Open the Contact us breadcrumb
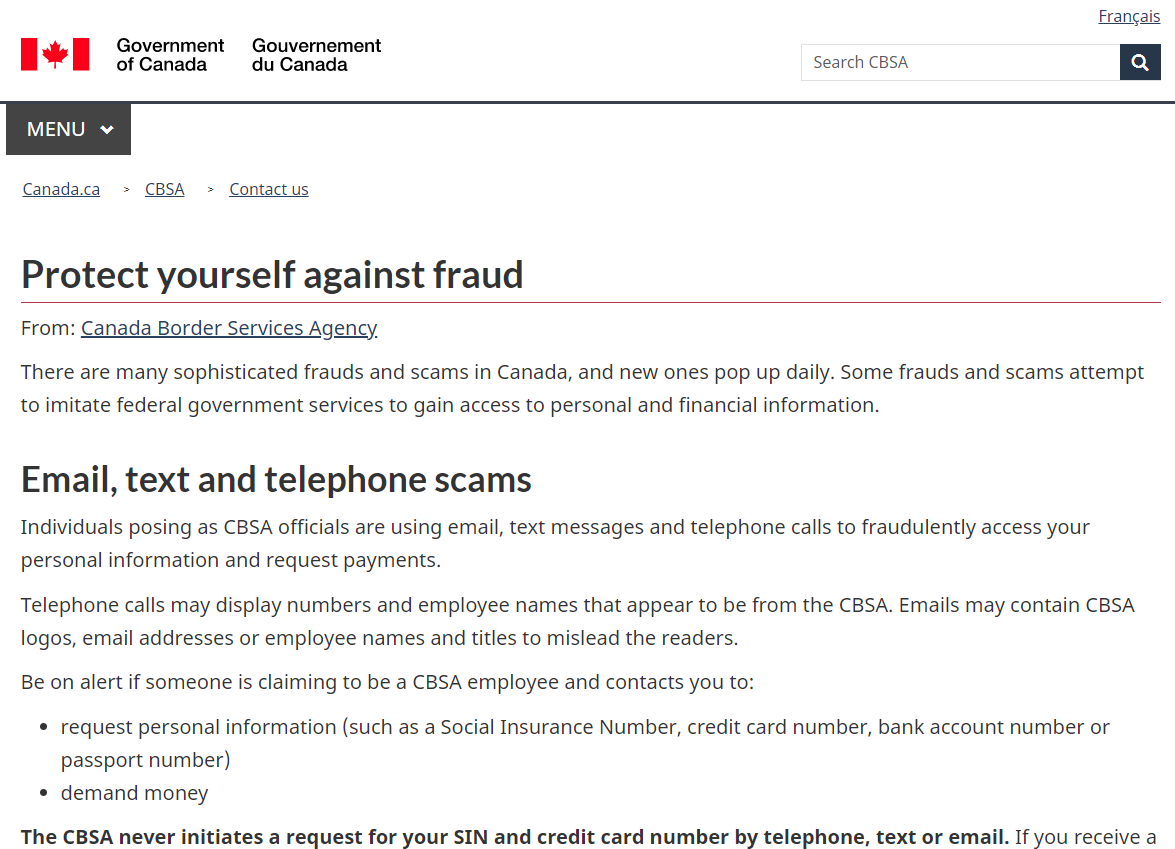The width and height of the screenshot is (1175, 849). pos(269,189)
